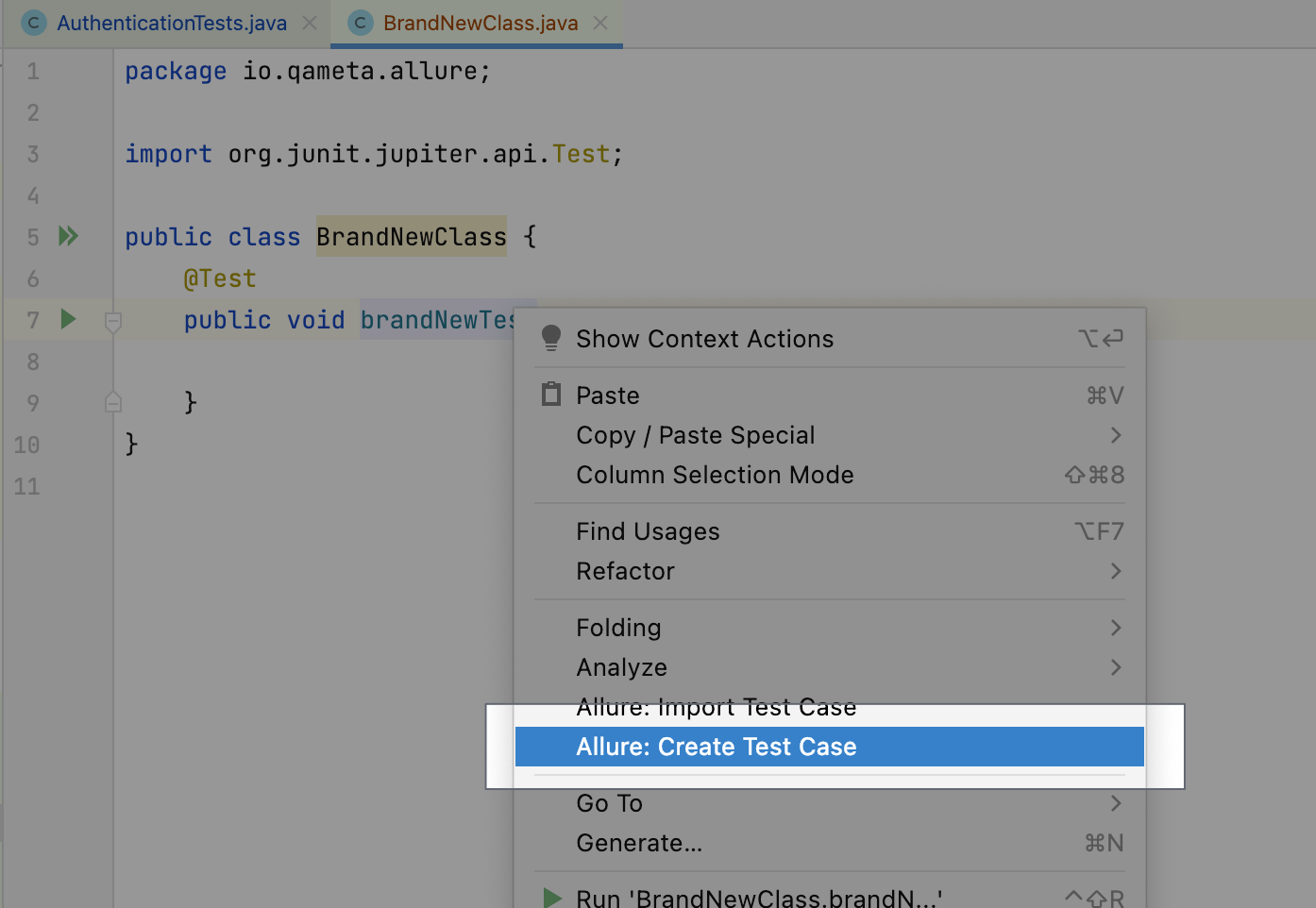Image resolution: width=1316 pixels, height=908 pixels.
Task: Click the gutter marker icon on line 9
Action: coord(112,401)
